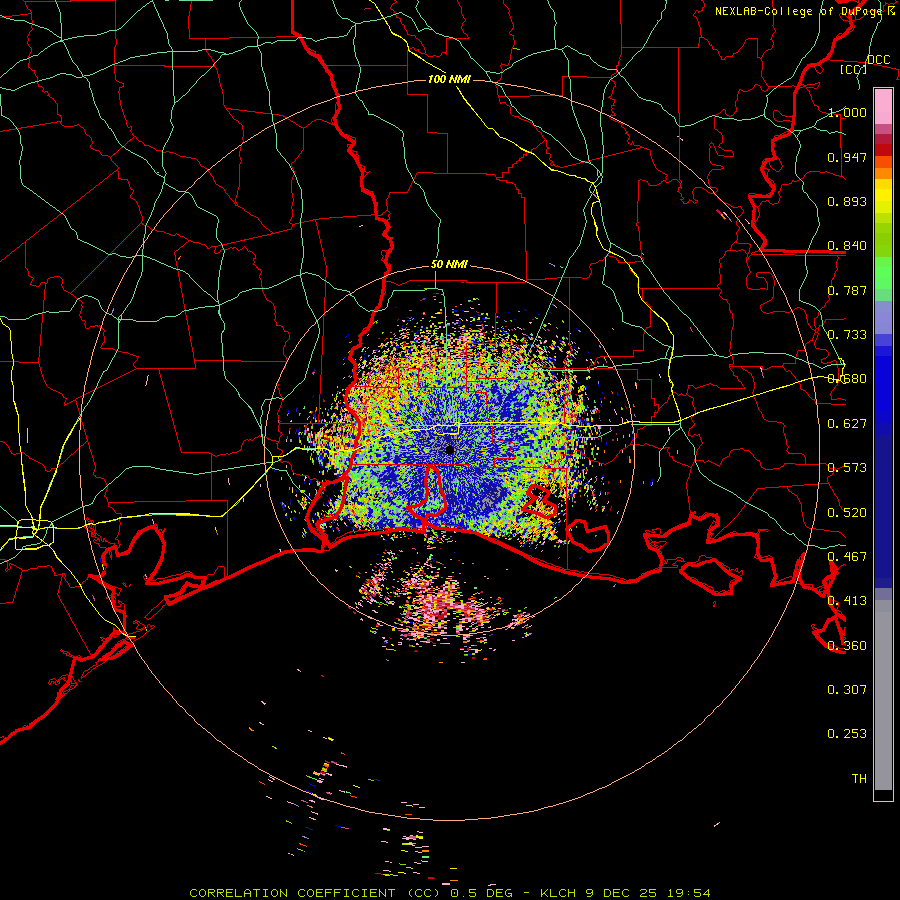Click the 0.893 scale value
Viewport: 900px width, 900px height.
pyautogui.click(x=847, y=201)
